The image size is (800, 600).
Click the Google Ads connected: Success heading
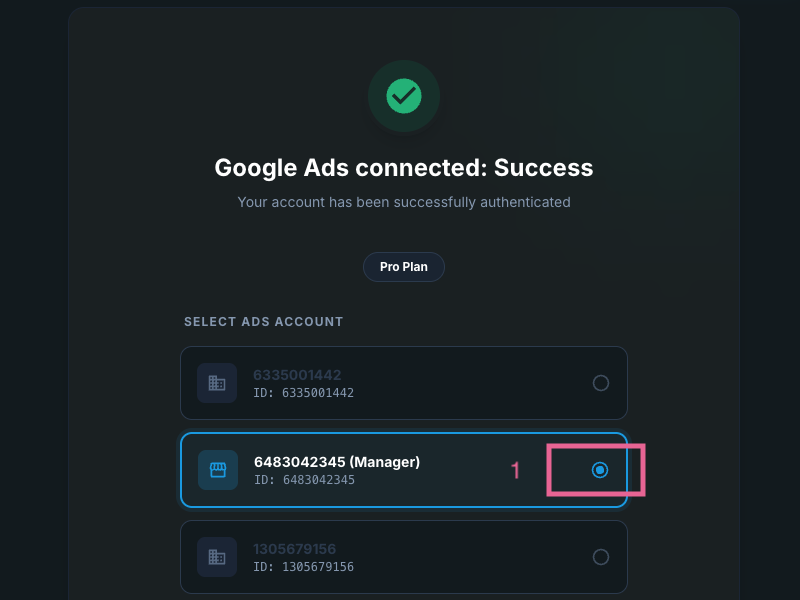[403, 168]
